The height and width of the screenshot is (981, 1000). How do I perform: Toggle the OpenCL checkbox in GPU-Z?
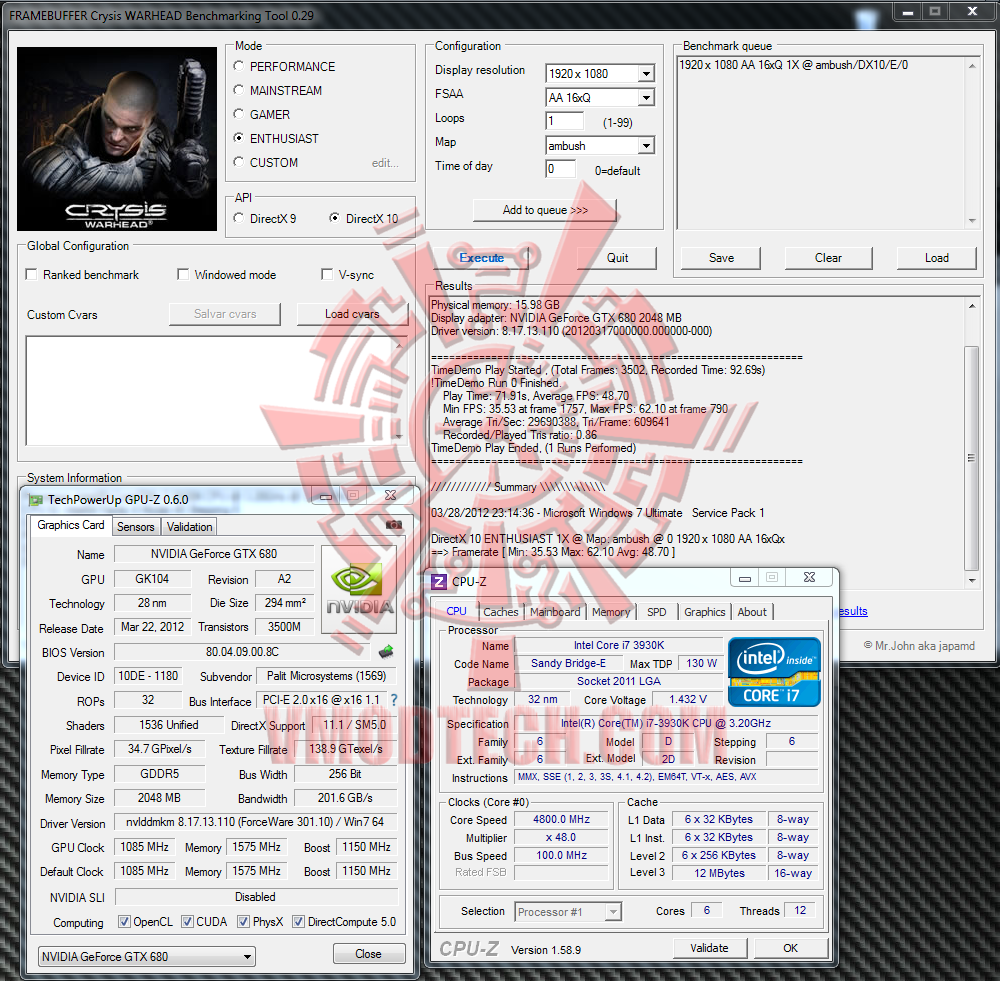tap(124, 922)
